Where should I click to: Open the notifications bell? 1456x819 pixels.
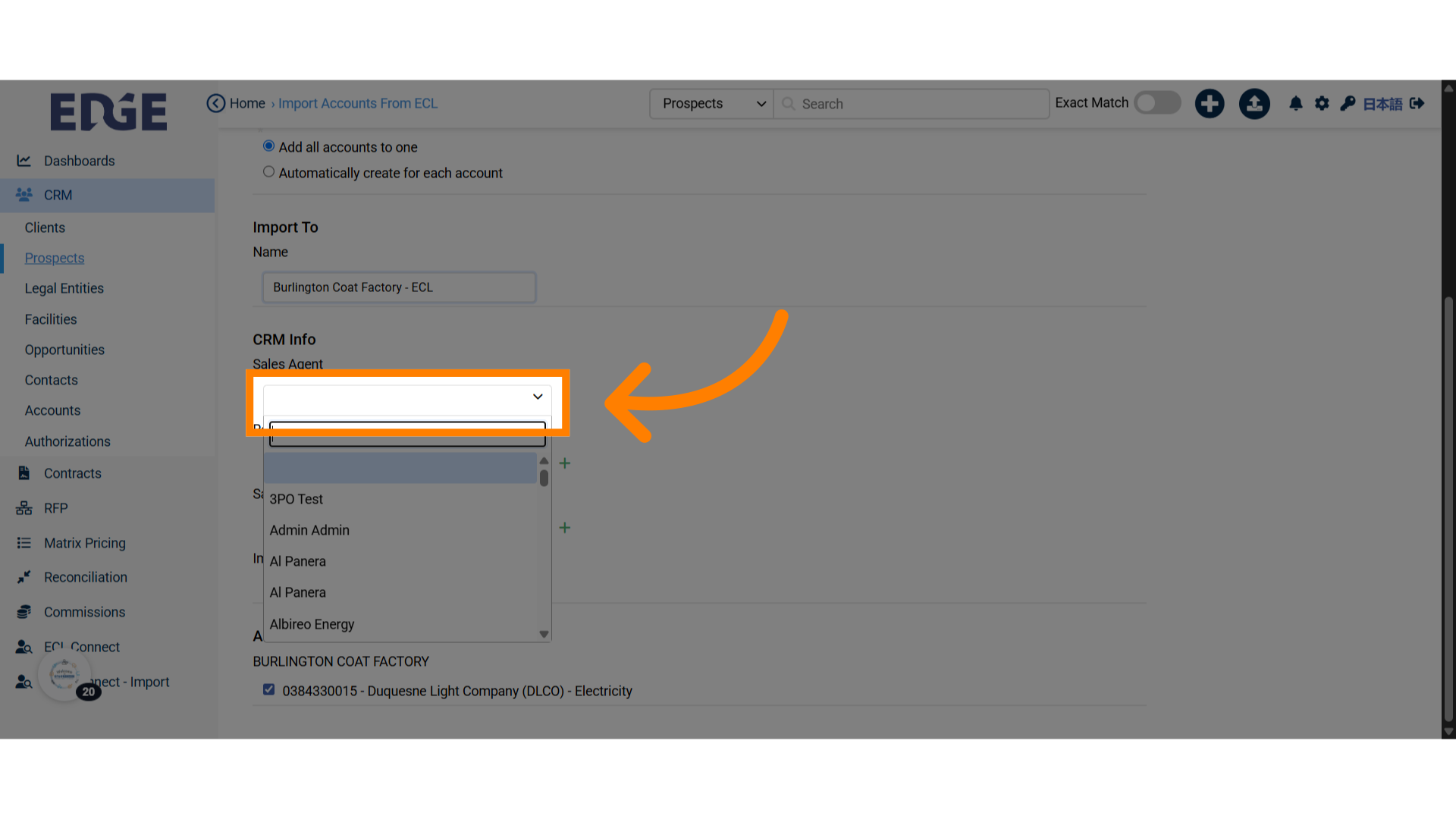pos(1296,103)
